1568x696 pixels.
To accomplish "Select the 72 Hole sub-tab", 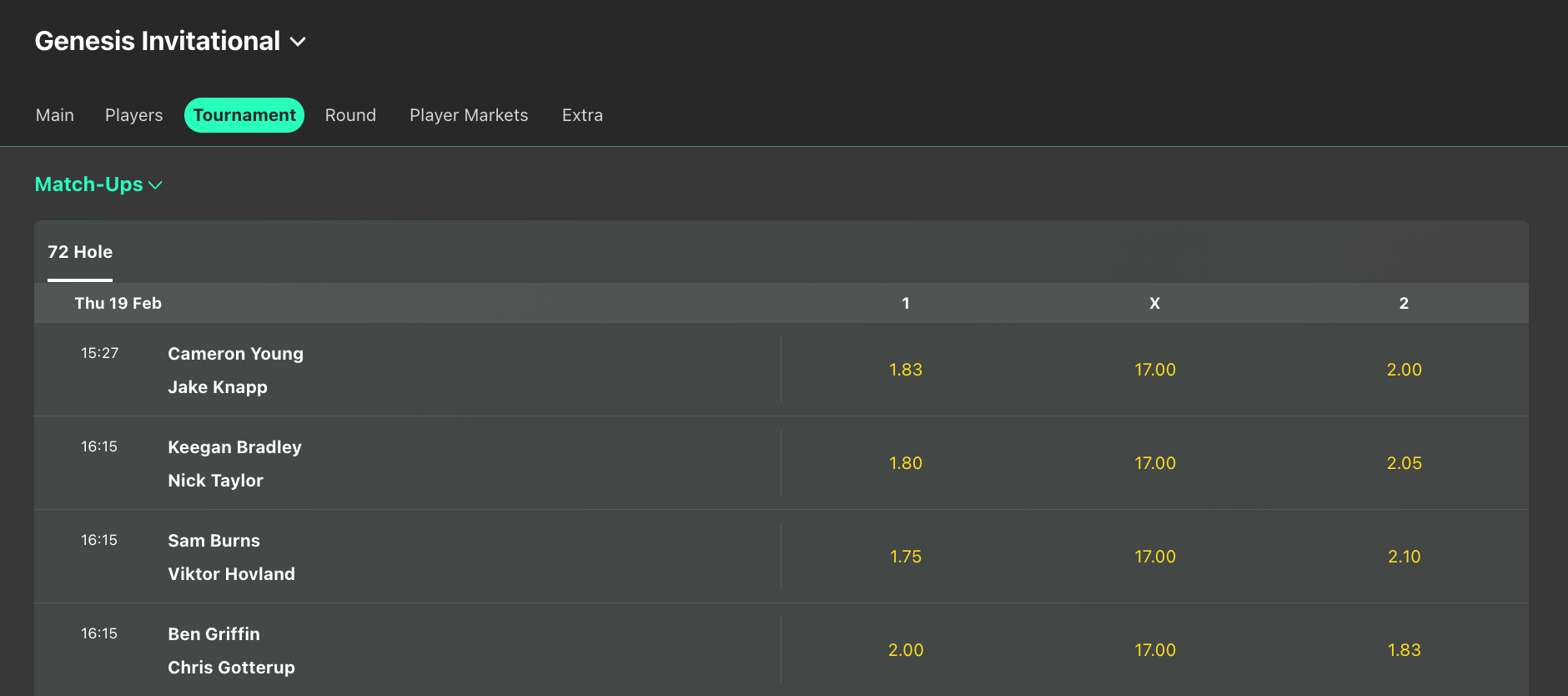I will tap(79, 251).
